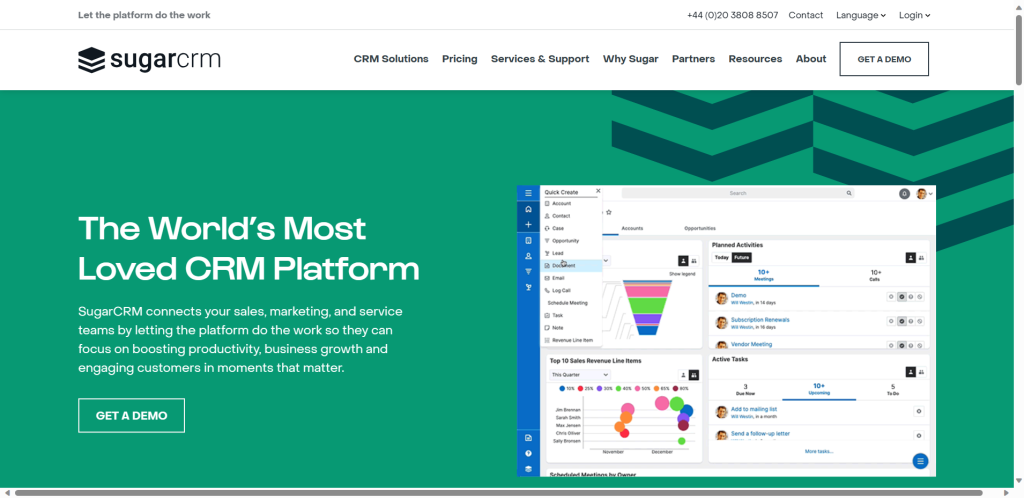Click the star favorite icon in dashboard preview
This screenshot has width=1024, height=498.
tap(609, 212)
